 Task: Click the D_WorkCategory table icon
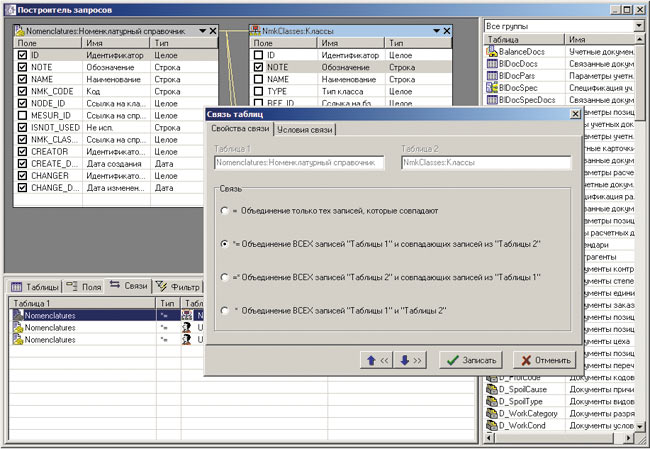[x=491, y=413]
